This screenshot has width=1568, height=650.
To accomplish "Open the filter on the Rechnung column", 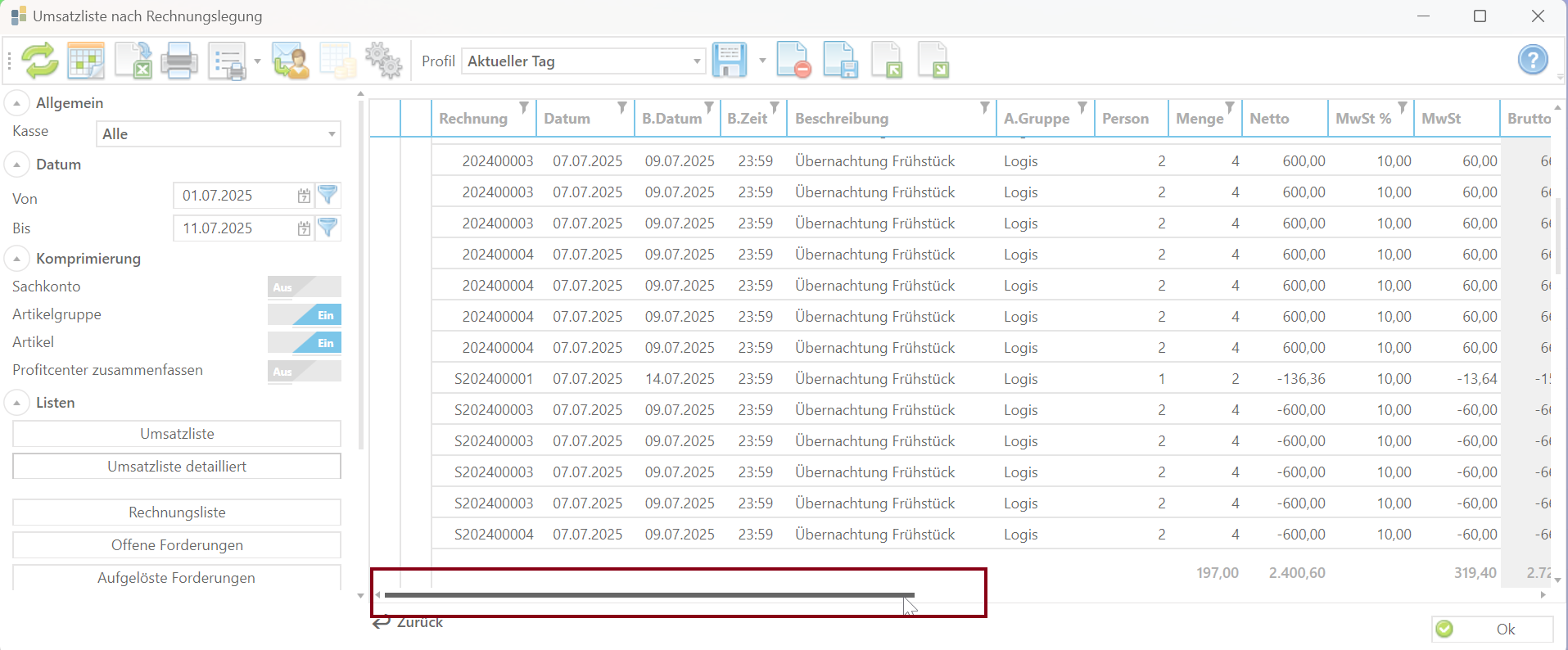I will [x=524, y=107].
